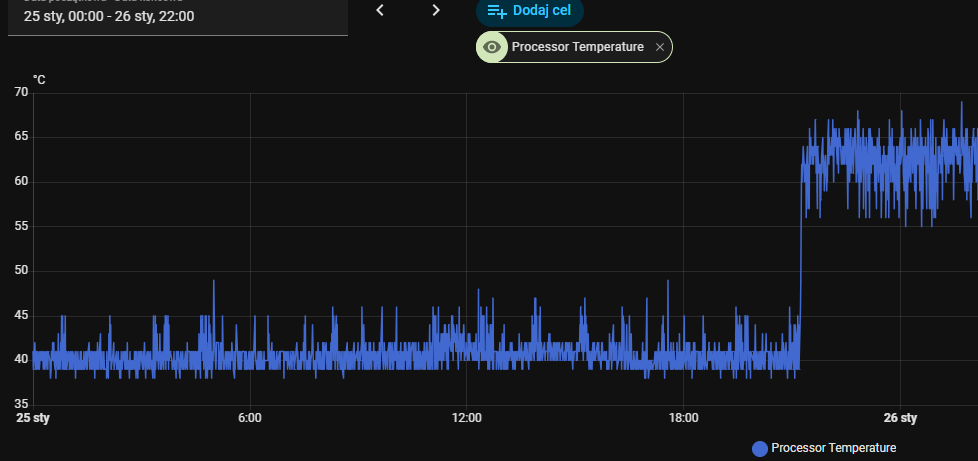Toggle Processor Temperature series in chart legend
The image size is (978, 461).
point(833,448)
